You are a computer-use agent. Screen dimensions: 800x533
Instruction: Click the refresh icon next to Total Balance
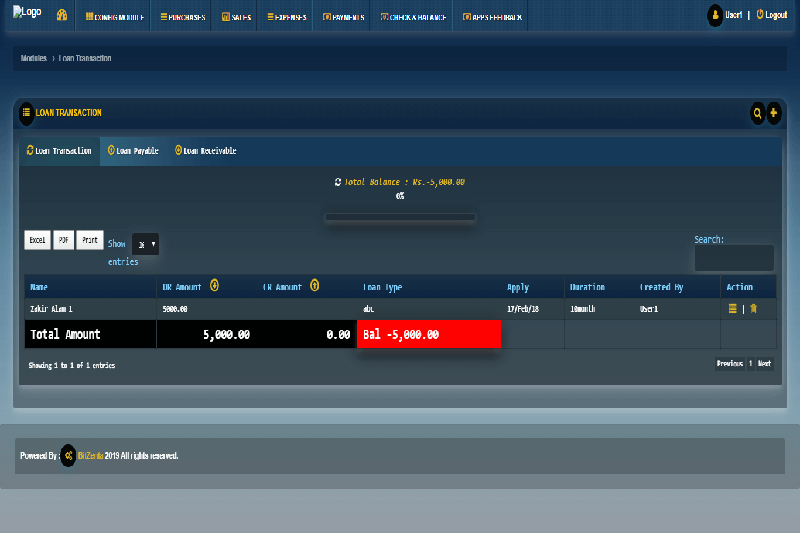point(338,182)
